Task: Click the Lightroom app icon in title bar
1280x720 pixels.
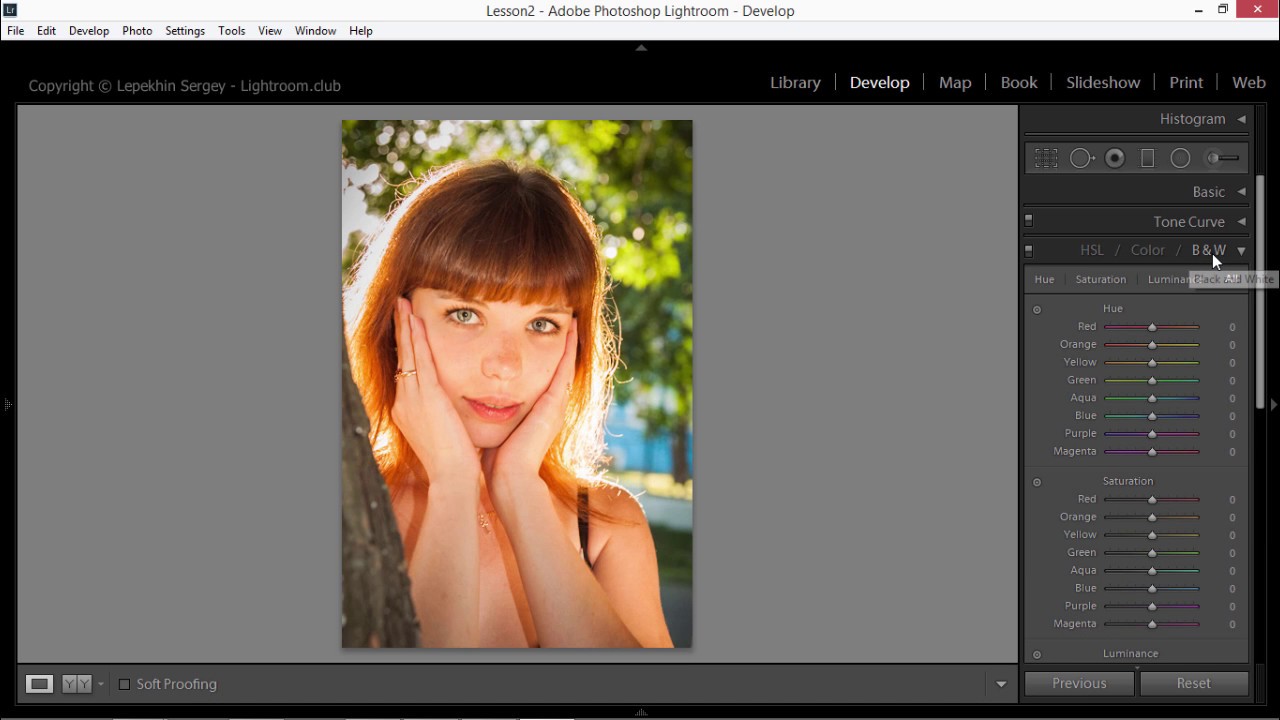Action: (x=10, y=10)
